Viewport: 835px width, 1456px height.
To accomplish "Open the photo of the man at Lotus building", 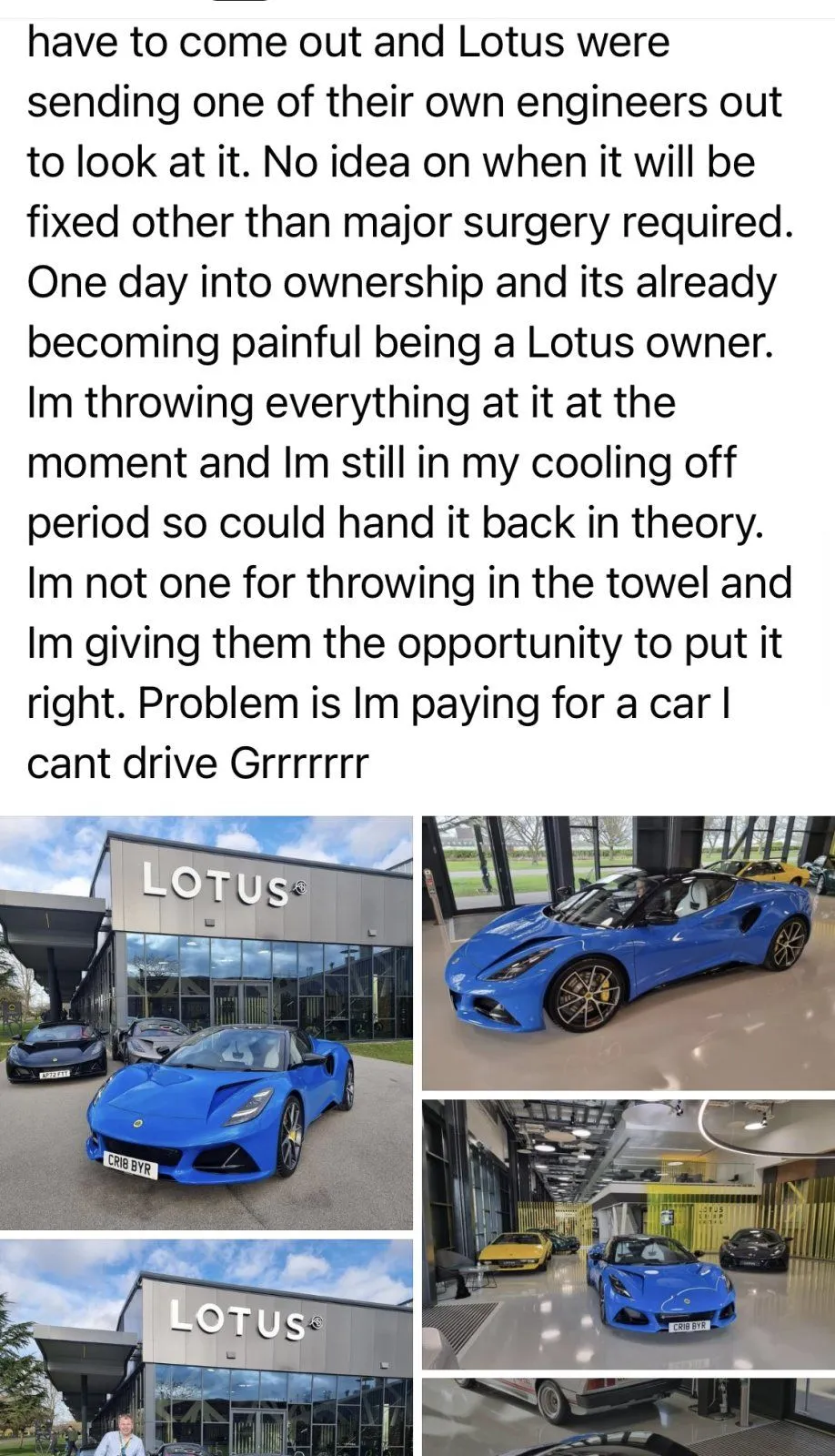I will [x=206, y=1348].
